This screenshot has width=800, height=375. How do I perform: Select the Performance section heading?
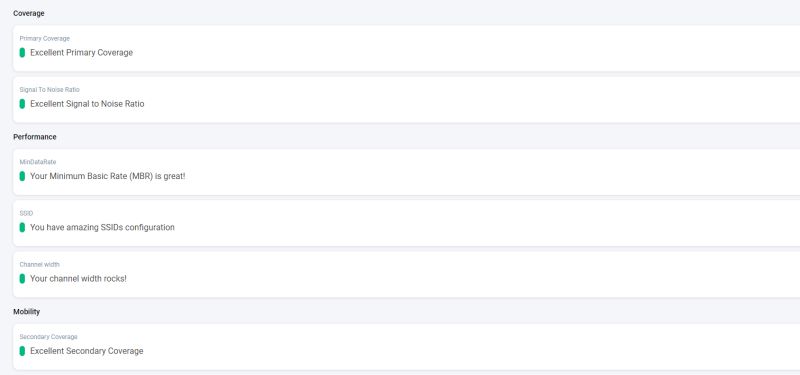[x=35, y=137]
